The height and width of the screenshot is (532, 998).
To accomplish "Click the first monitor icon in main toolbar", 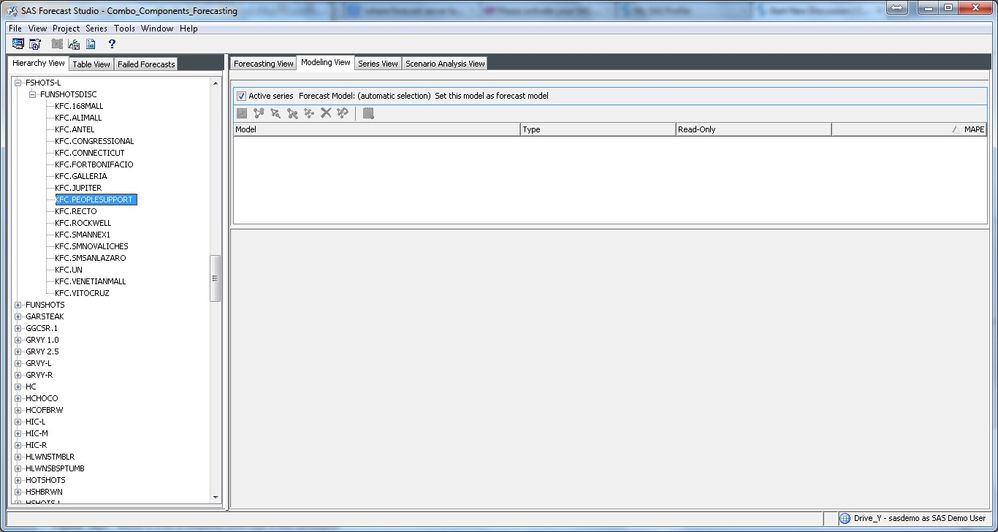I will click(18, 44).
